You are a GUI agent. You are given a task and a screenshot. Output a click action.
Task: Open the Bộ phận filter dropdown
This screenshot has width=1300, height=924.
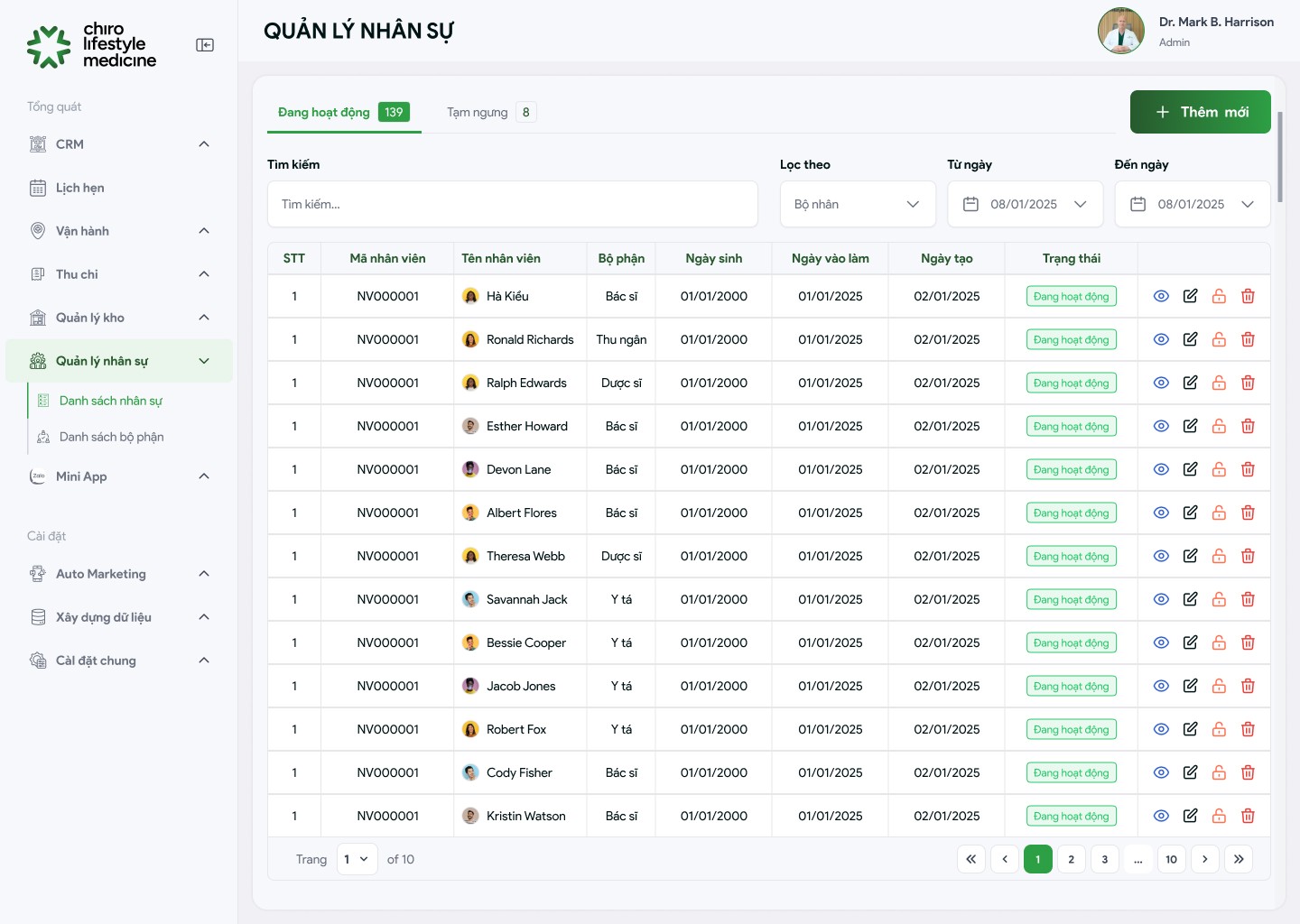point(858,204)
